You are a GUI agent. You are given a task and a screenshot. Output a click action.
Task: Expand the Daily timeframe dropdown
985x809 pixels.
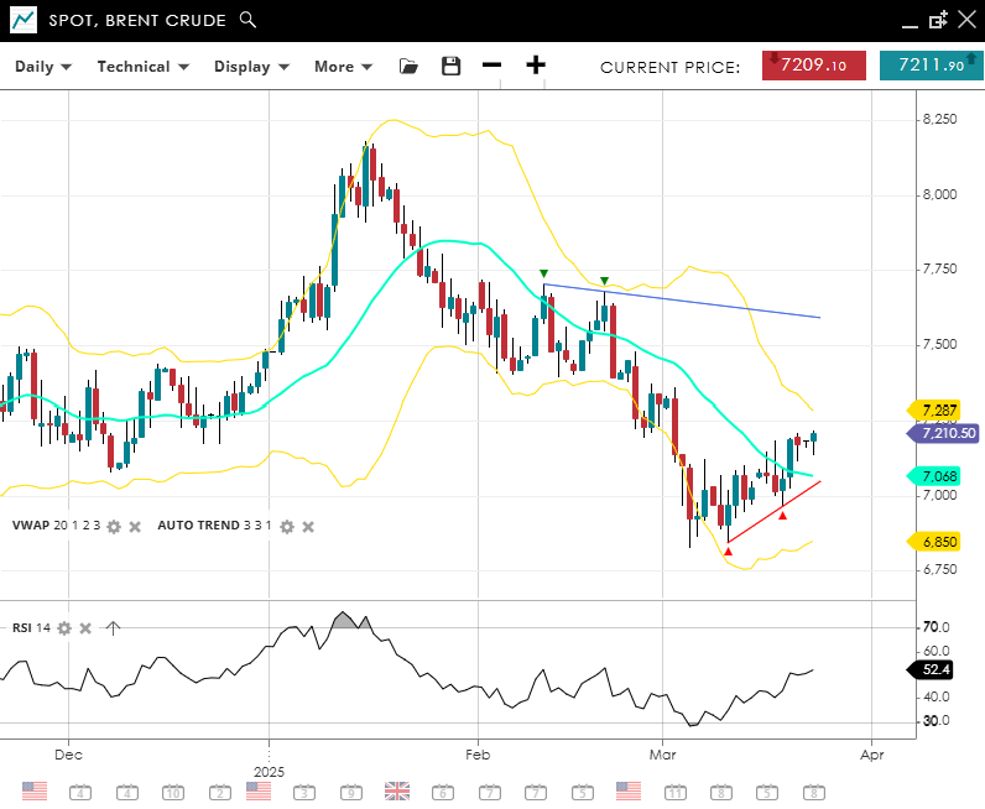(x=43, y=67)
